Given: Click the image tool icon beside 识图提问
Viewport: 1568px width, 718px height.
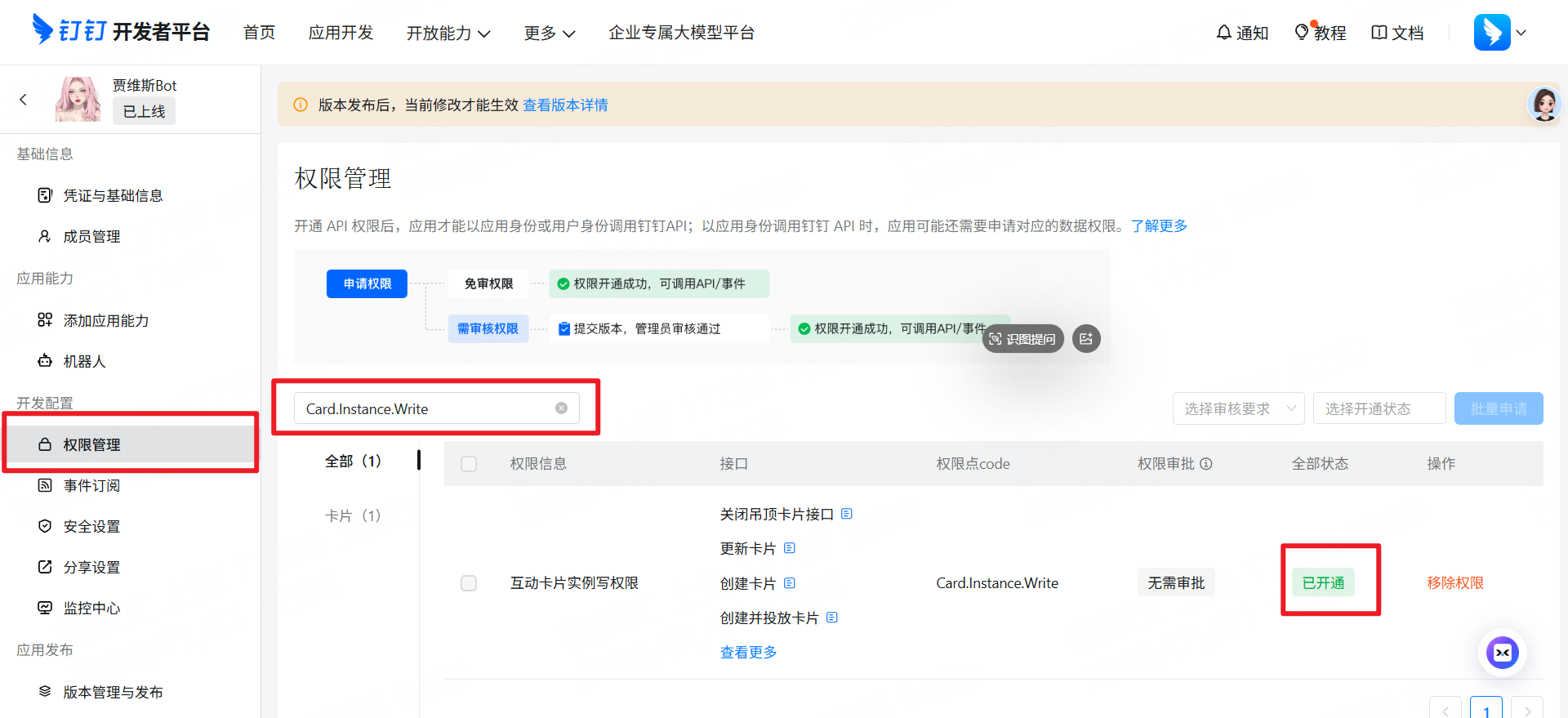Looking at the screenshot, I should tap(1086, 339).
